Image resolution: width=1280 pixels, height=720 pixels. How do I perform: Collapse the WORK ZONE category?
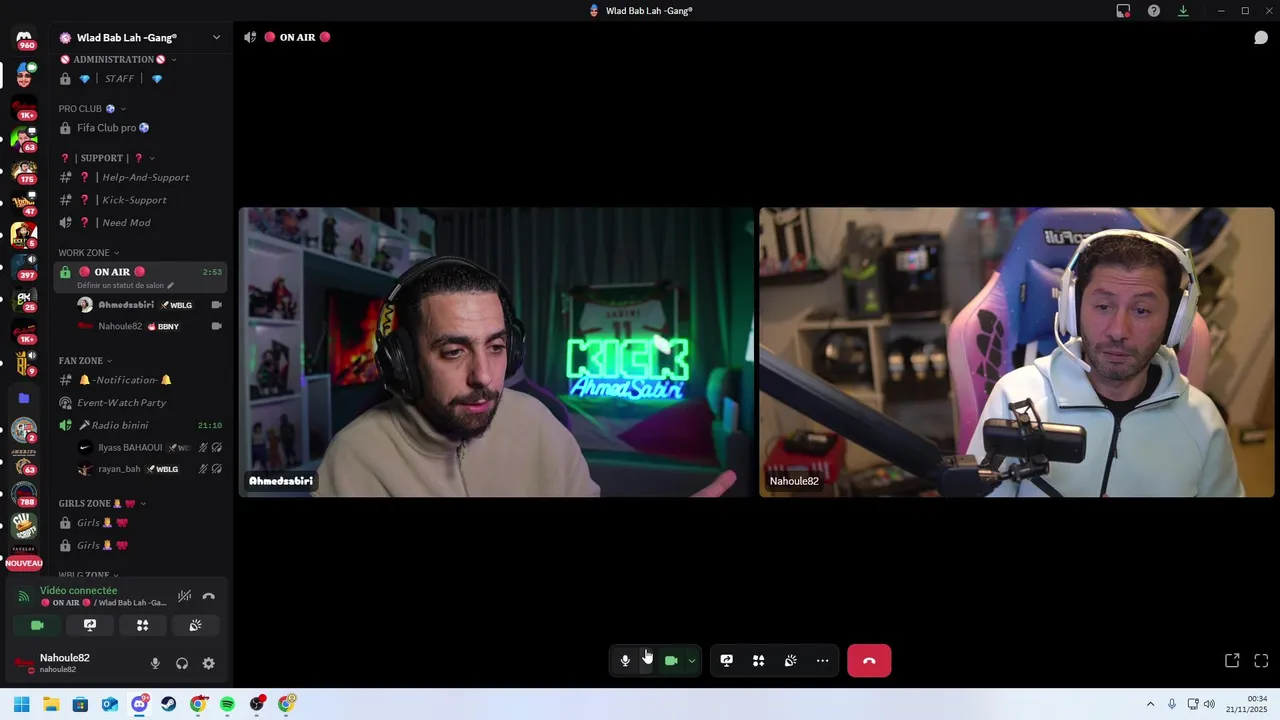coord(88,253)
